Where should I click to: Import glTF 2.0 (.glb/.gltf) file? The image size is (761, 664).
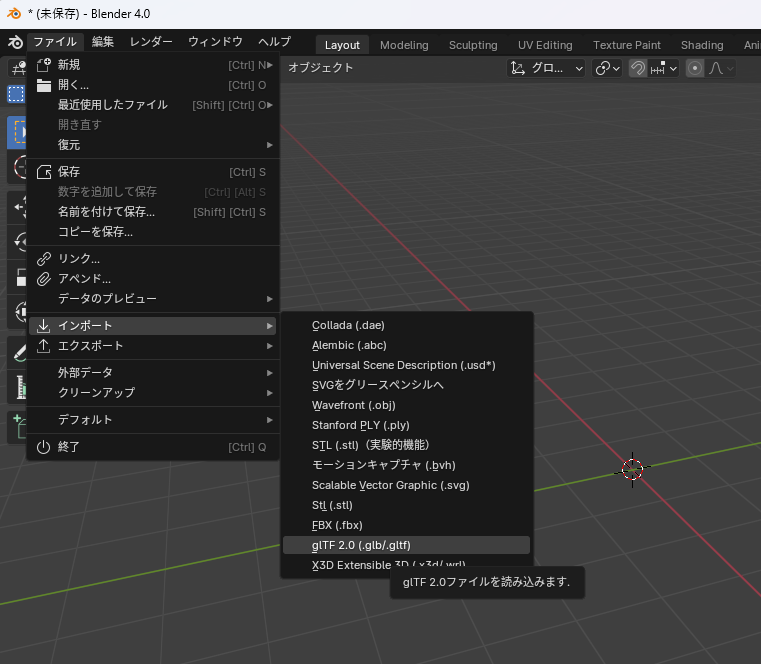[406, 545]
